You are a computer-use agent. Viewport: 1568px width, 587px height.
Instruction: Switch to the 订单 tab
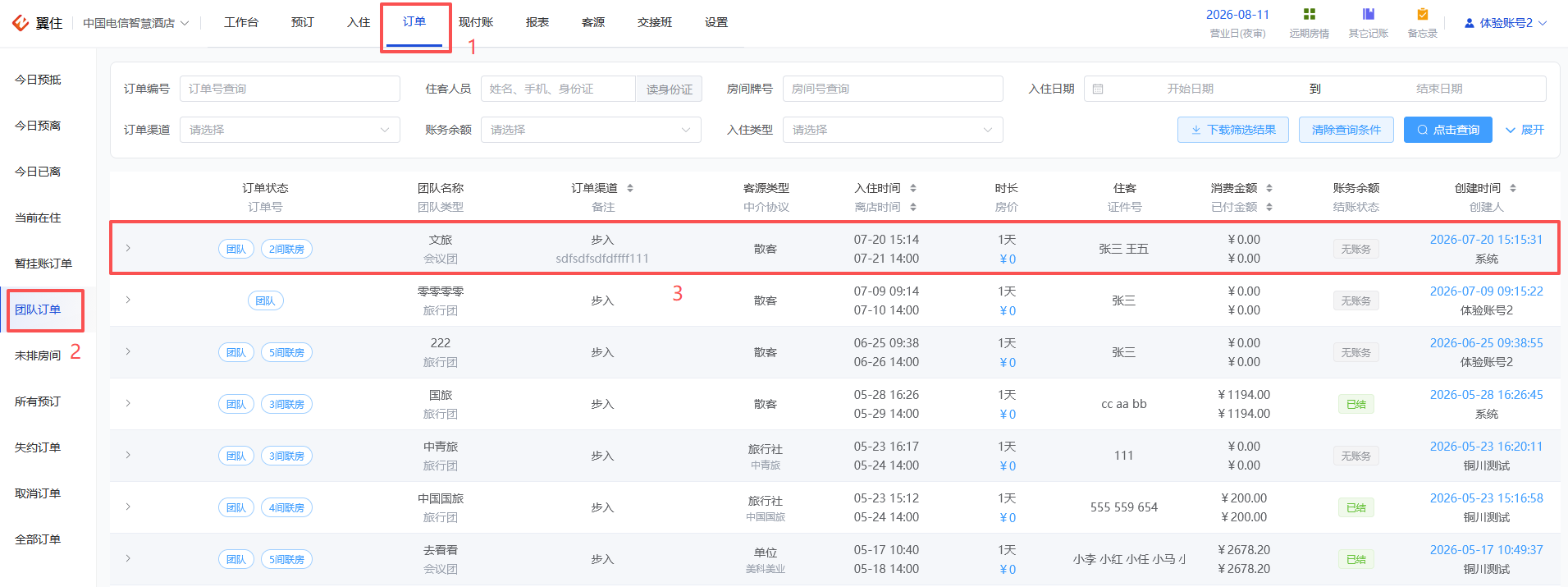coord(414,22)
